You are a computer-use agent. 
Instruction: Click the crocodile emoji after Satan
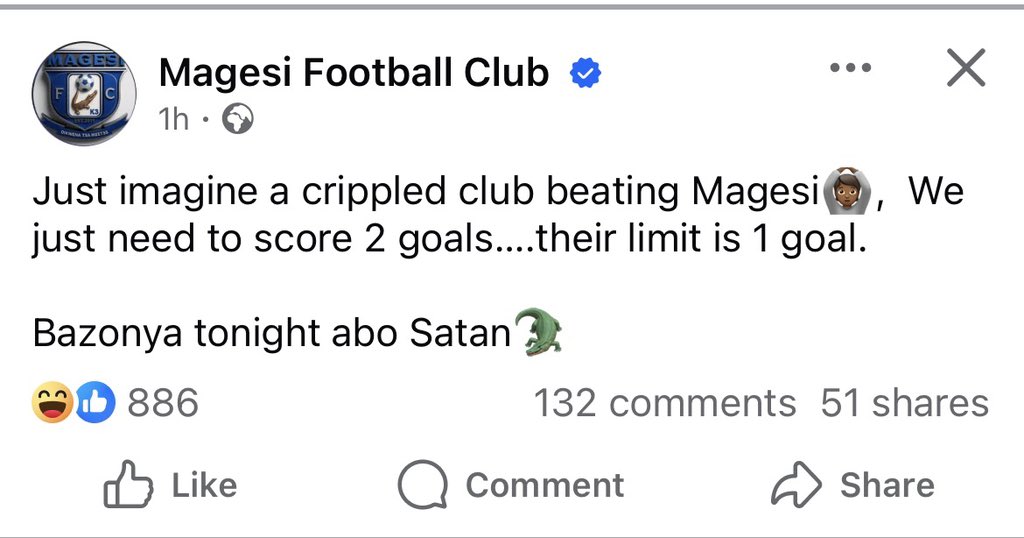click(538, 331)
